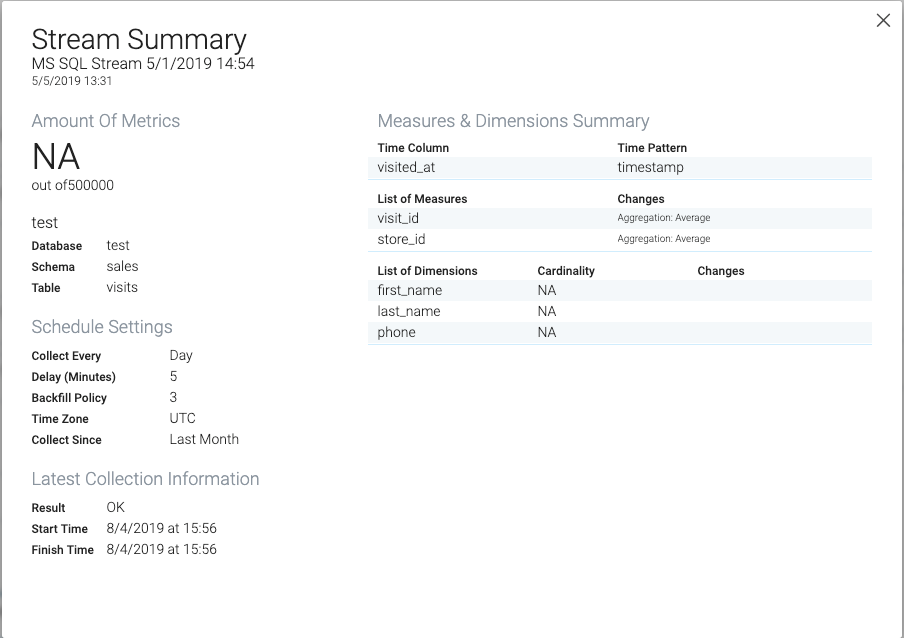This screenshot has height=638, width=904.
Task: Select the visit_id measure row
Action: [x=620, y=218]
